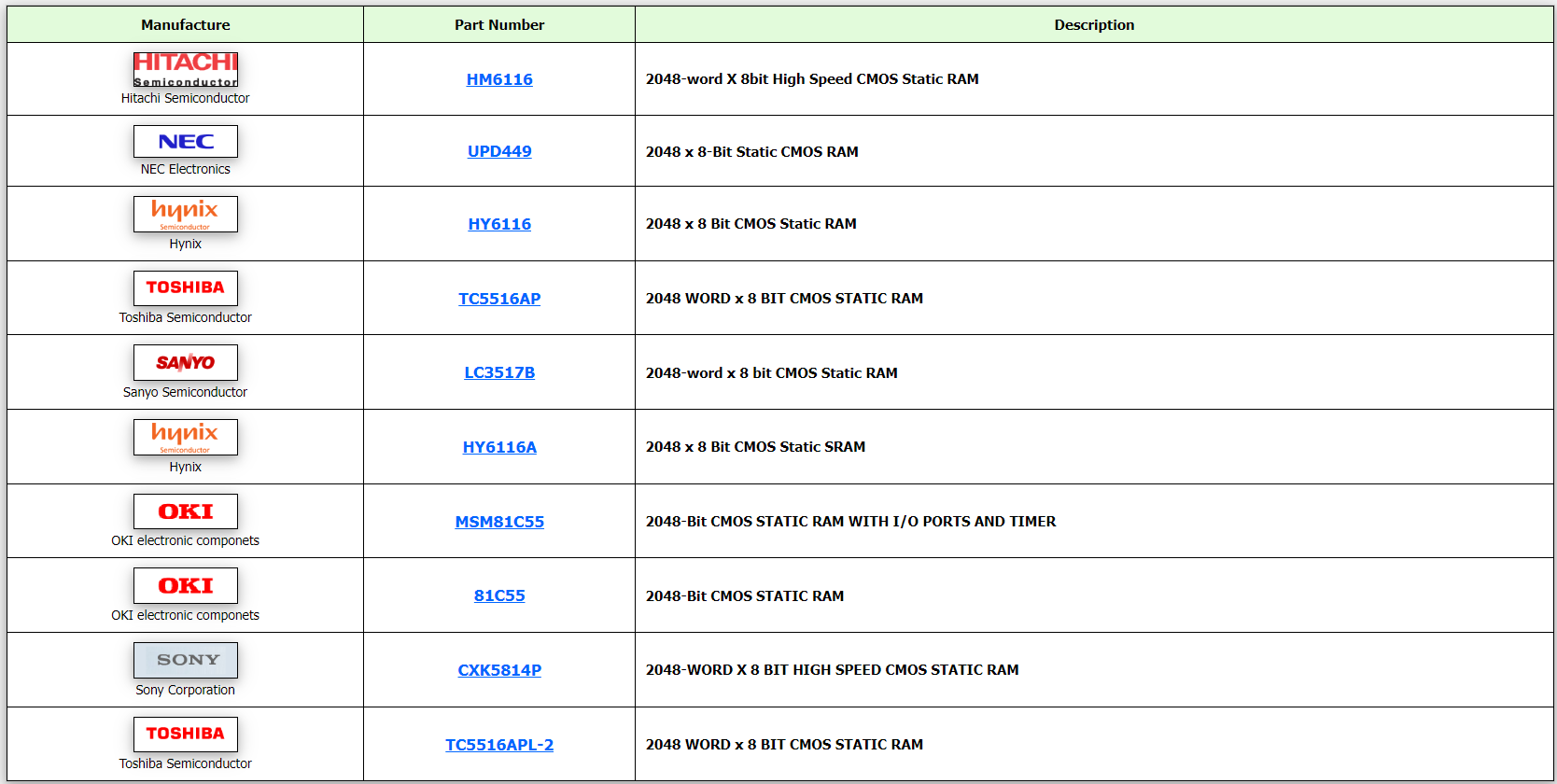Click the CXK5814P HIGH SPEED description
Screen dimensions: 1557x784
tap(833, 670)
